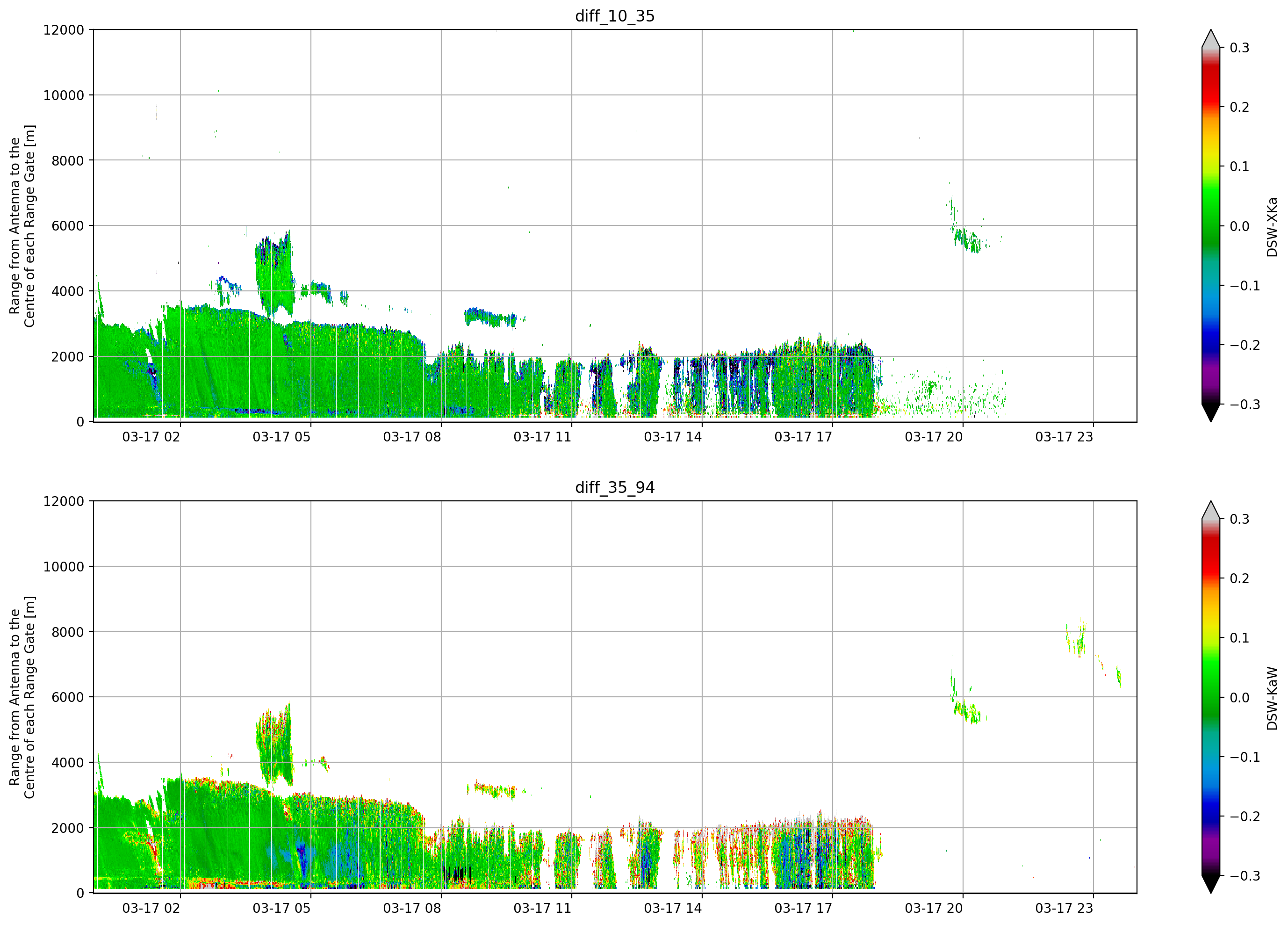Image resolution: width=1288 pixels, height=925 pixels.
Task: Select the "0" y-tick of diff_10_35 plot
Action: tap(80, 422)
